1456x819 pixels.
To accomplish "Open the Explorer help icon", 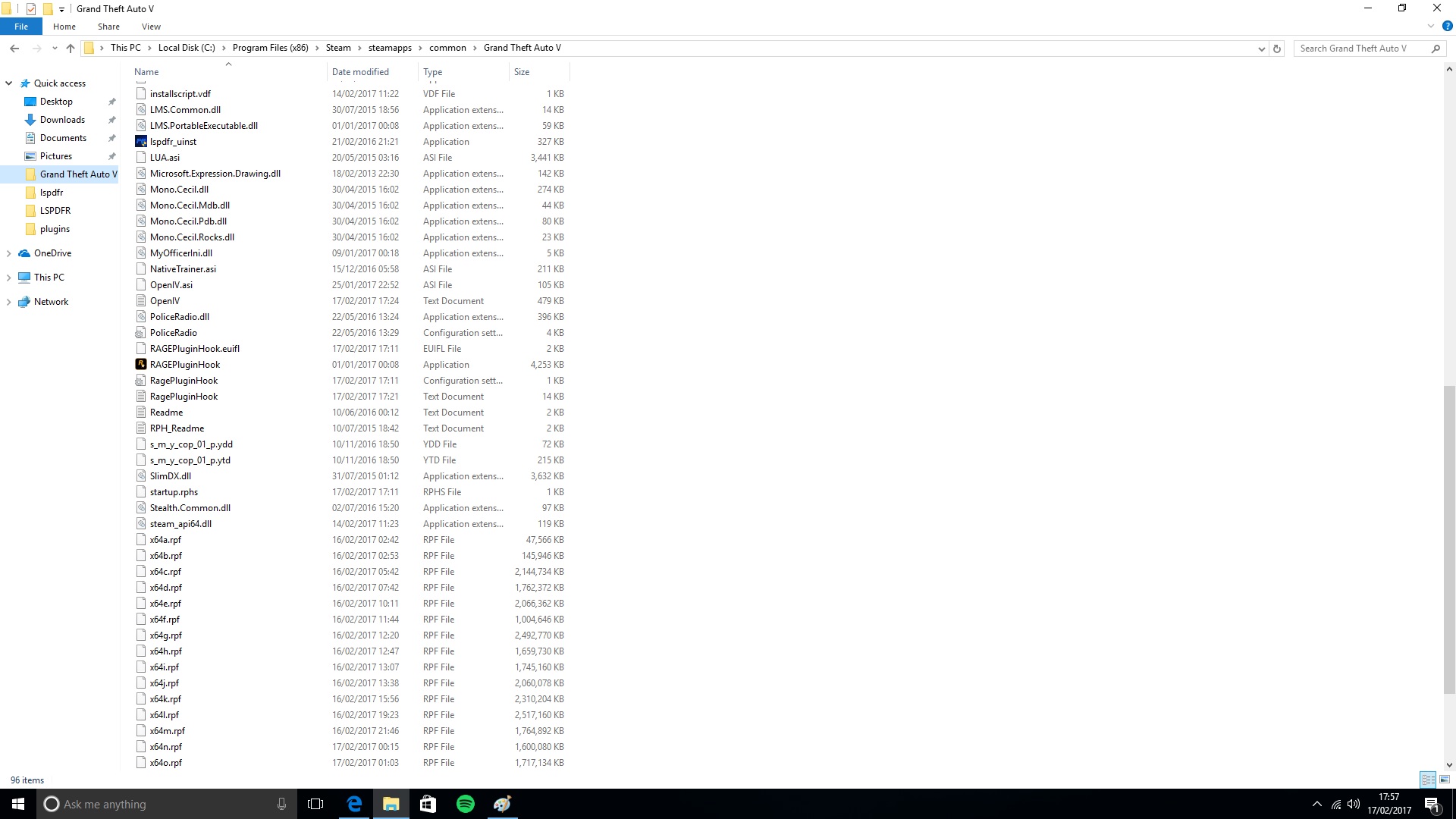I will tap(1447, 26).
